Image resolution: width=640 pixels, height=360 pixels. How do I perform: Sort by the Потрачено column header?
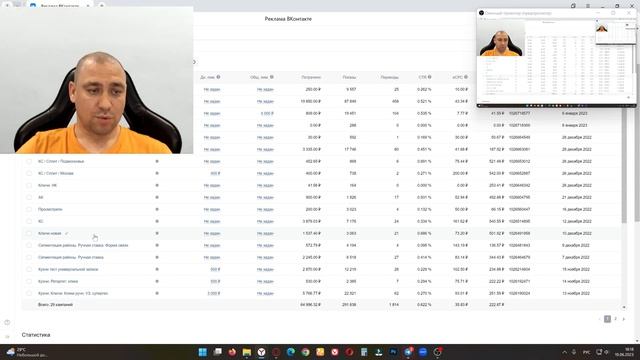[x=311, y=77]
